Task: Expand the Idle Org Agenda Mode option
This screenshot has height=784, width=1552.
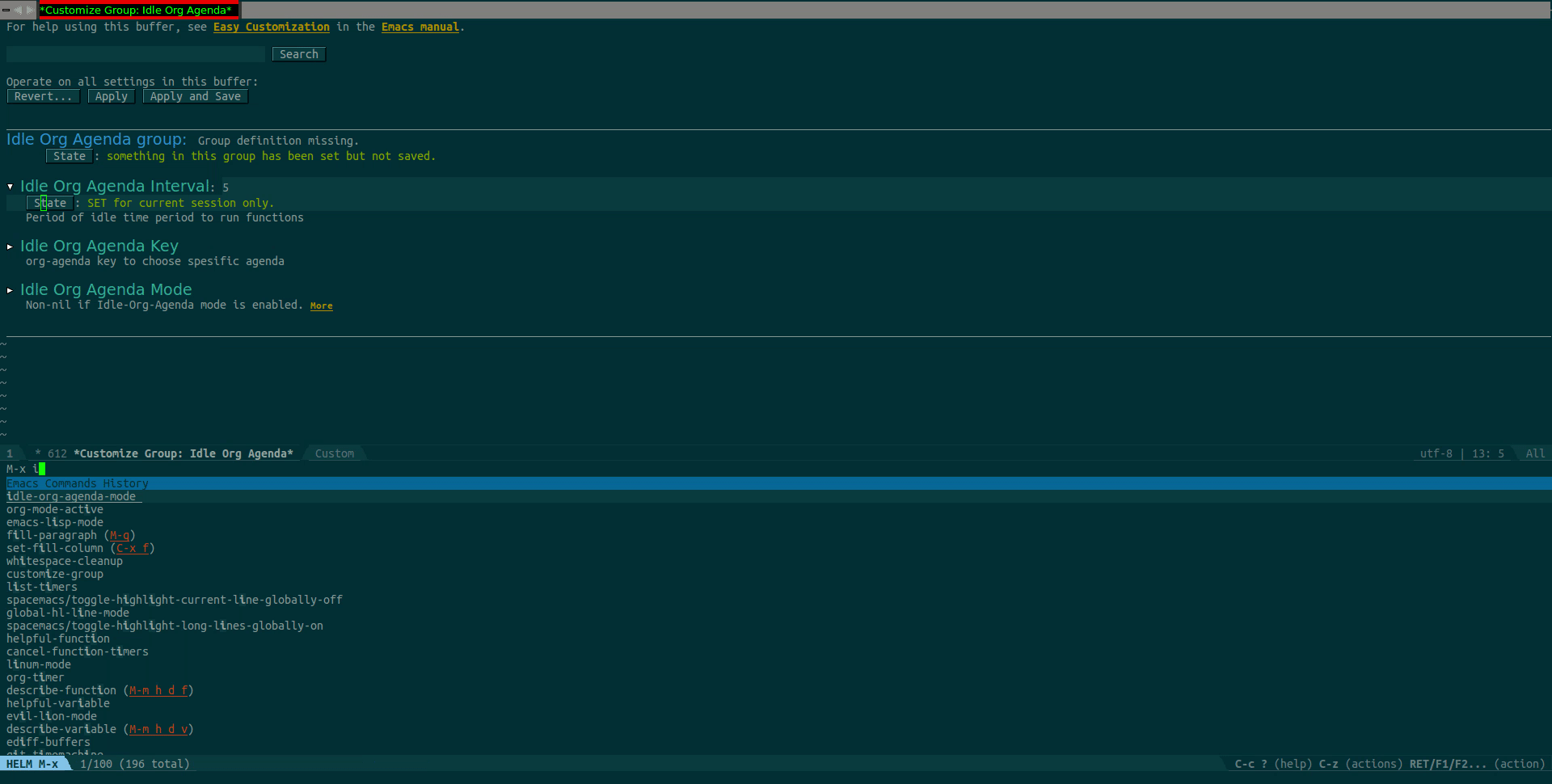Action: point(10,290)
